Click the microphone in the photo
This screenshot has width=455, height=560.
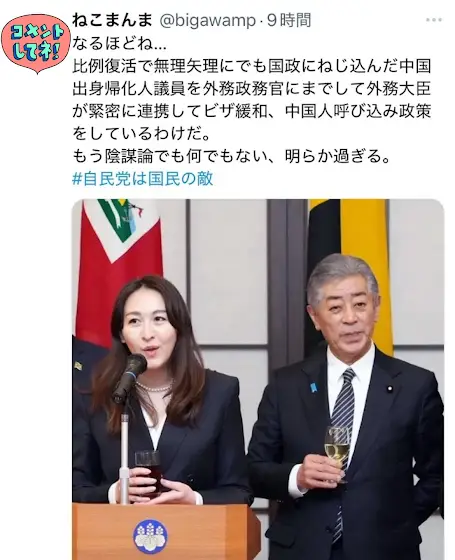(x=130, y=377)
